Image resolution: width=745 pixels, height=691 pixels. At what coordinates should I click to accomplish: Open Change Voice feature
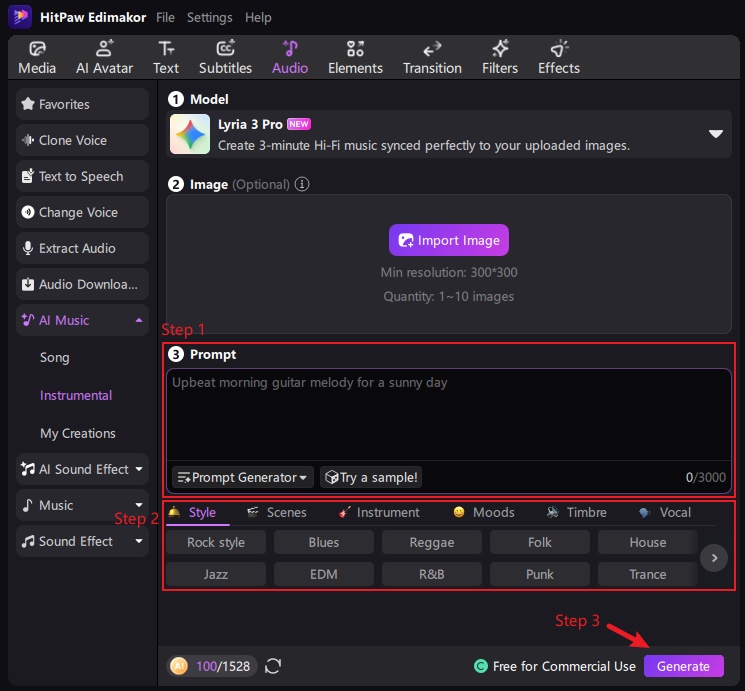pos(82,212)
